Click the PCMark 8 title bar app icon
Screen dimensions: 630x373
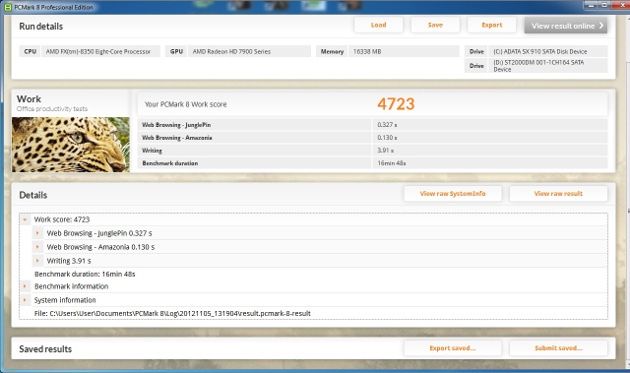tap(7, 7)
